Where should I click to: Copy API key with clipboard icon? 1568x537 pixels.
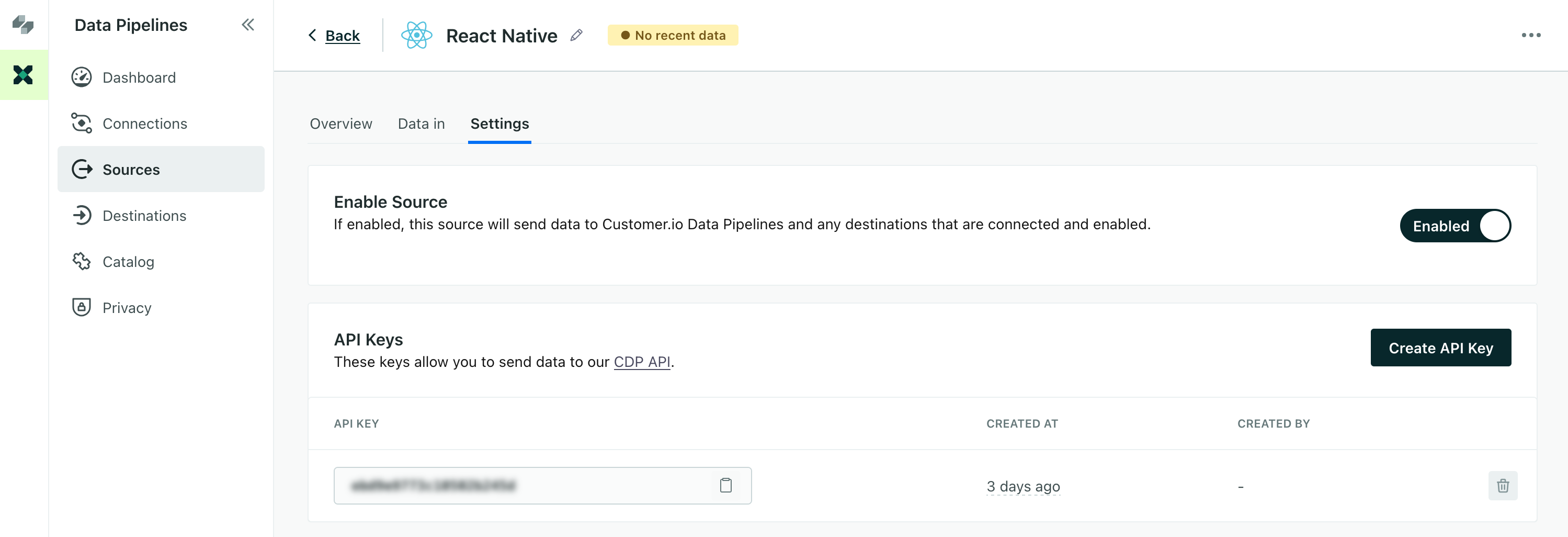(725, 485)
